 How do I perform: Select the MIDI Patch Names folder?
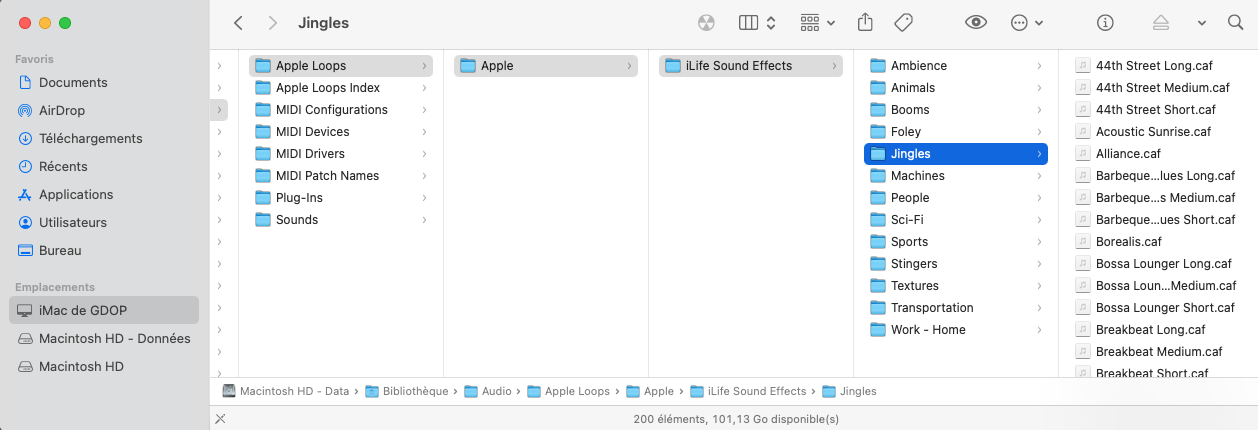(x=341, y=176)
